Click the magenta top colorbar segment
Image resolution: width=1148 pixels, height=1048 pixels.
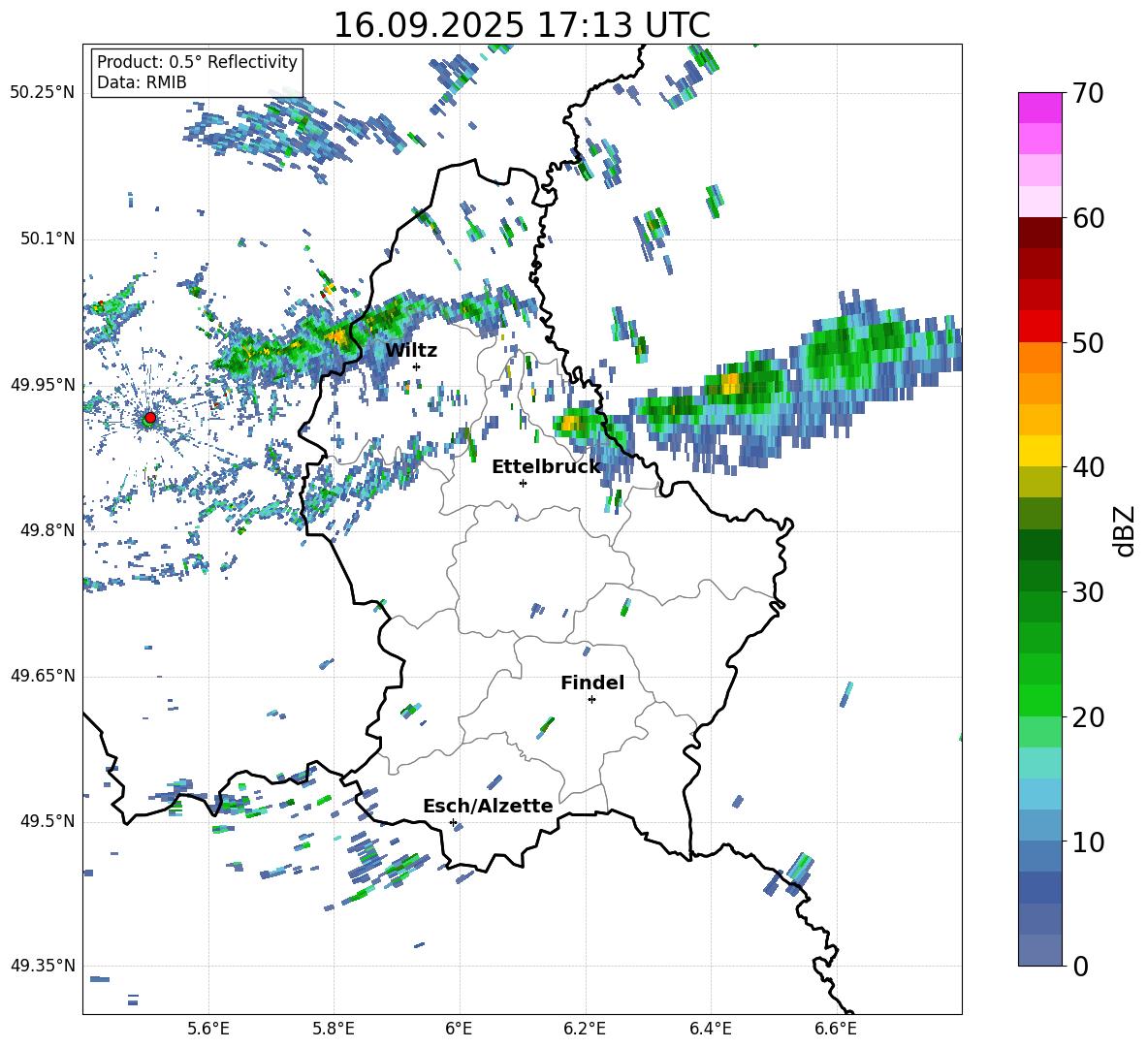coord(1039,108)
